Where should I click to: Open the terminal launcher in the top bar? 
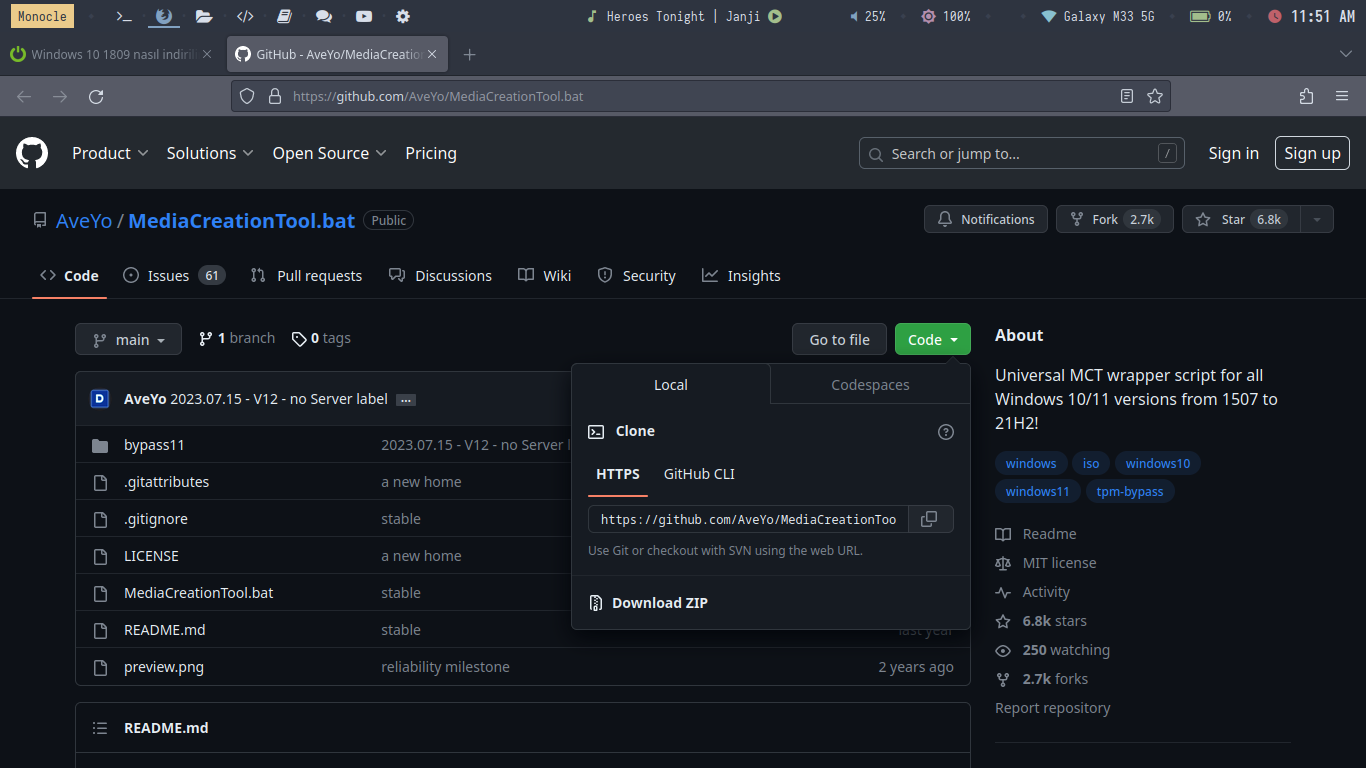tap(124, 16)
